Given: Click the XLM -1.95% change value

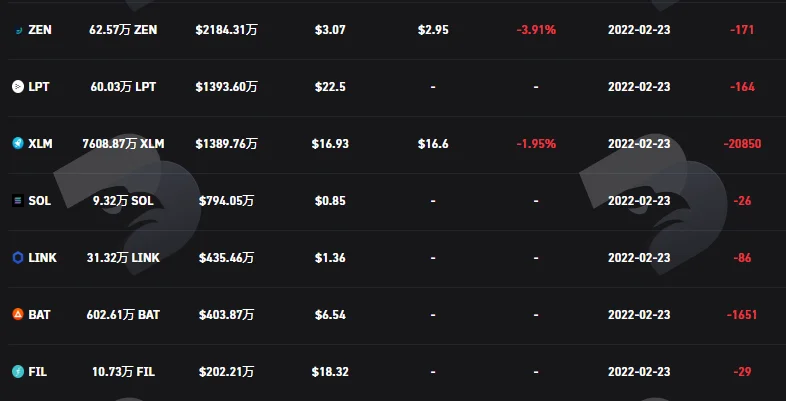Looking at the screenshot, I should (x=536, y=144).
